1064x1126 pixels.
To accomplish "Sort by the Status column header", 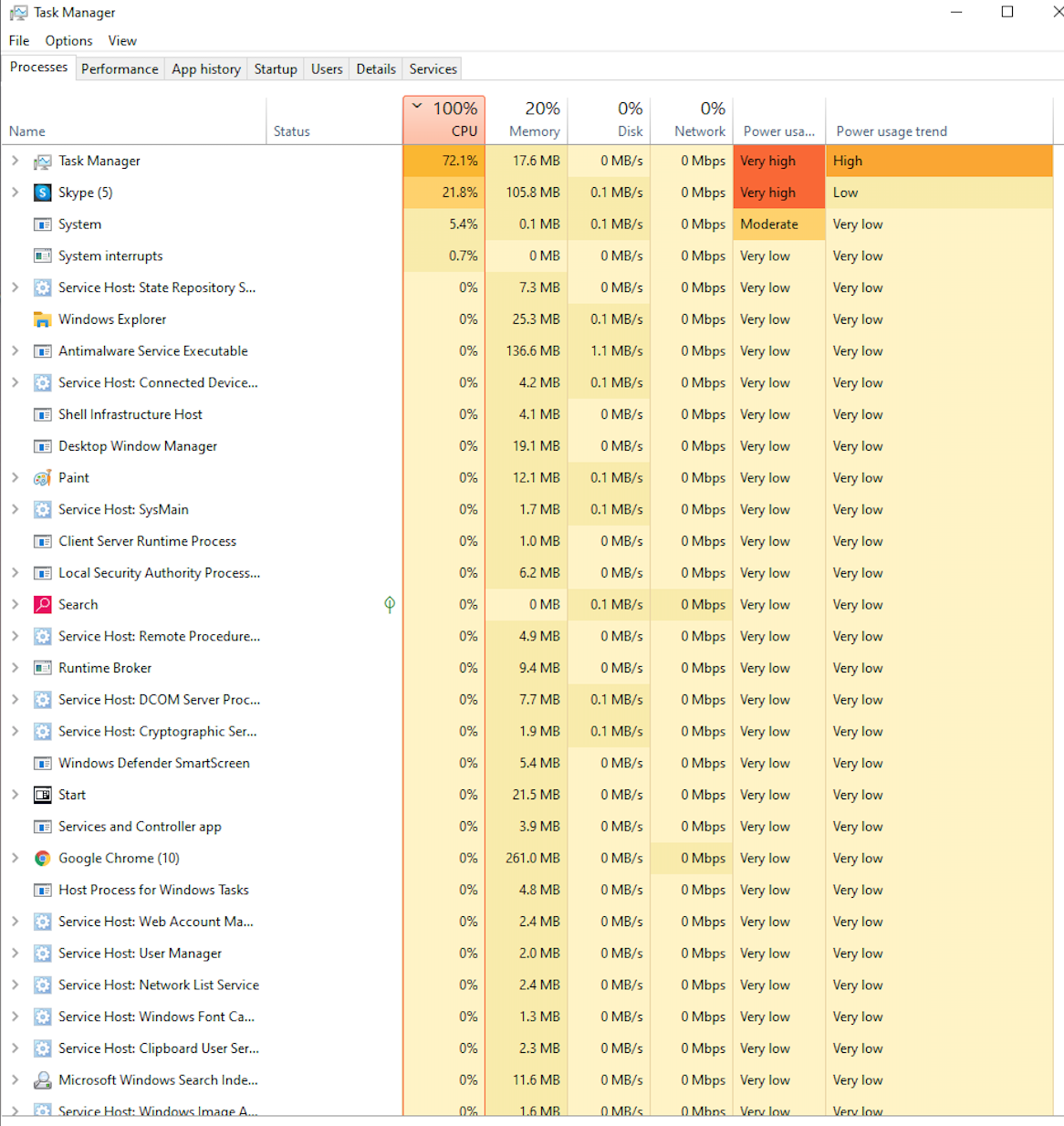I will point(334,120).
